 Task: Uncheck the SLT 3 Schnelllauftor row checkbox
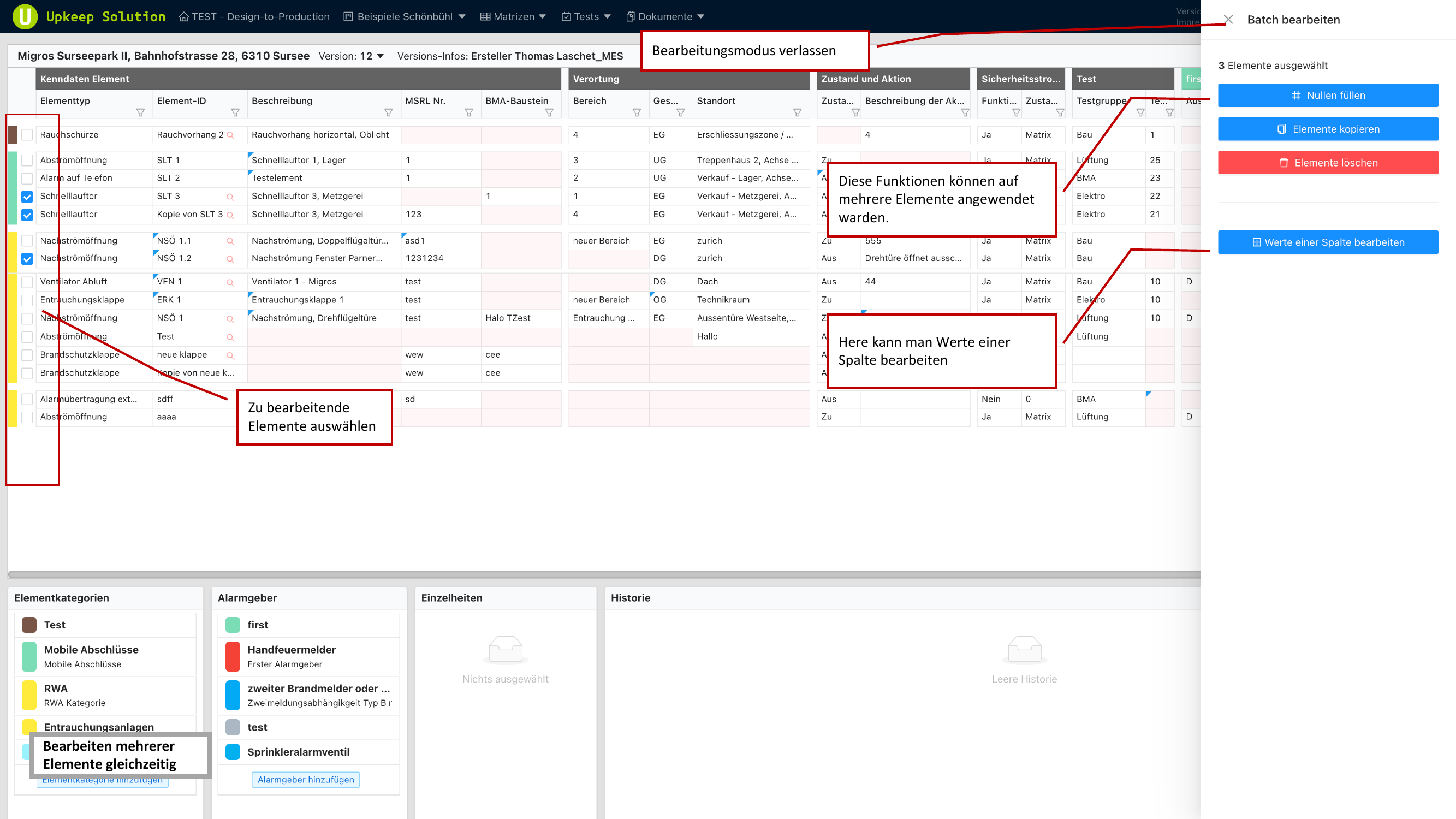click(x=27, y=197)
